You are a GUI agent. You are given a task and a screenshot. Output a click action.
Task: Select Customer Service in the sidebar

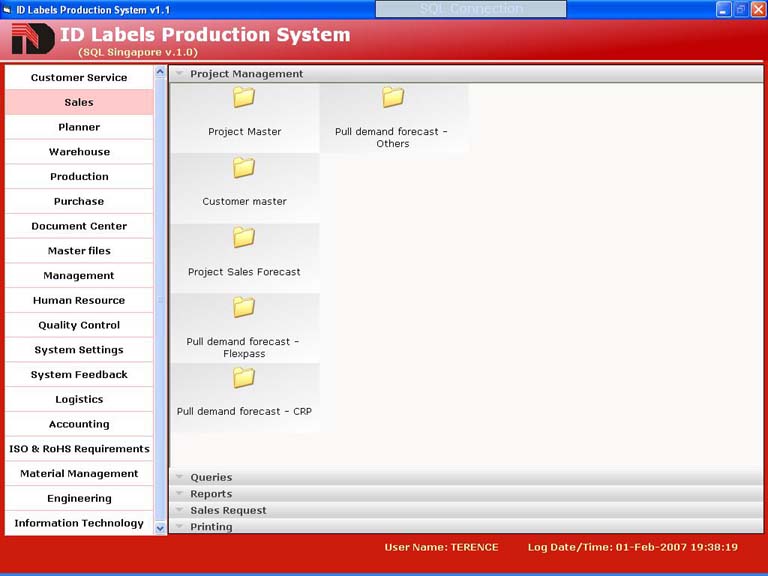[79, 78]
